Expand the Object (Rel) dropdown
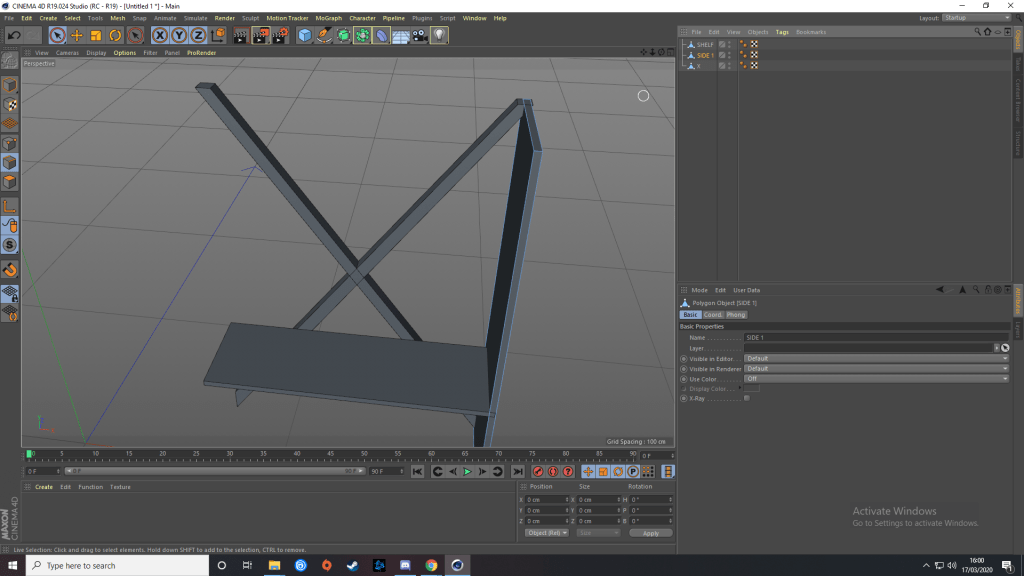 [x=546, y=533]
